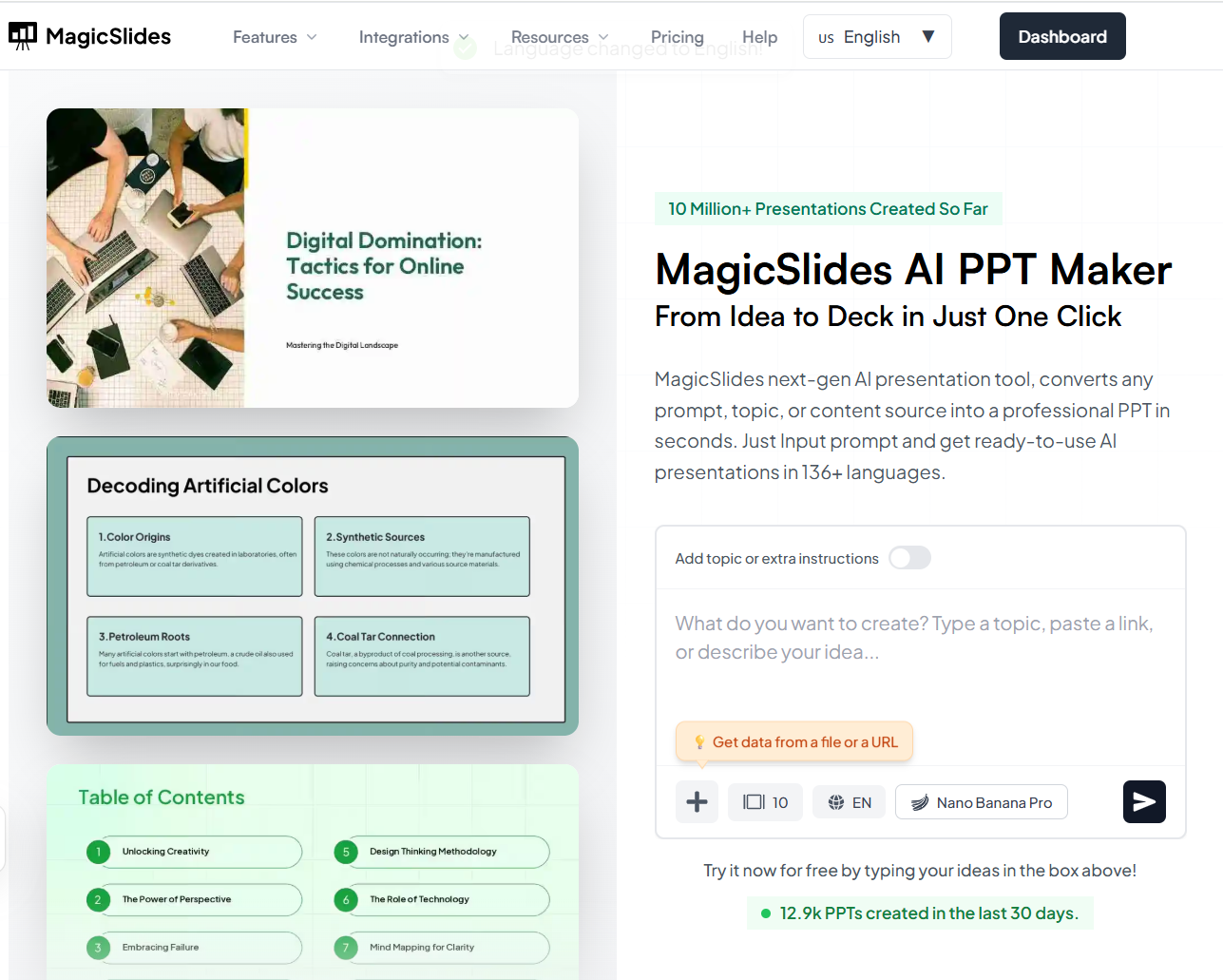1223x980 pixels.
Task: Click 'Try it now for free' hint text
Action: (x=920, y=871)
